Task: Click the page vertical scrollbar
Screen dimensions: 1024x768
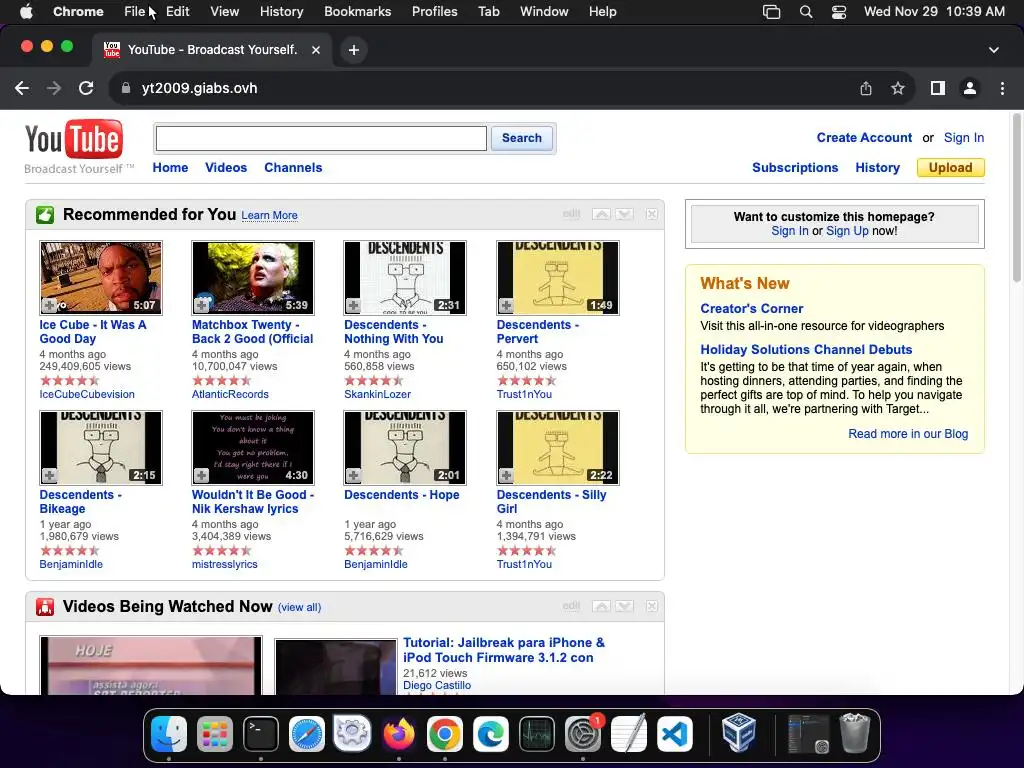Action: (1016, 199)
